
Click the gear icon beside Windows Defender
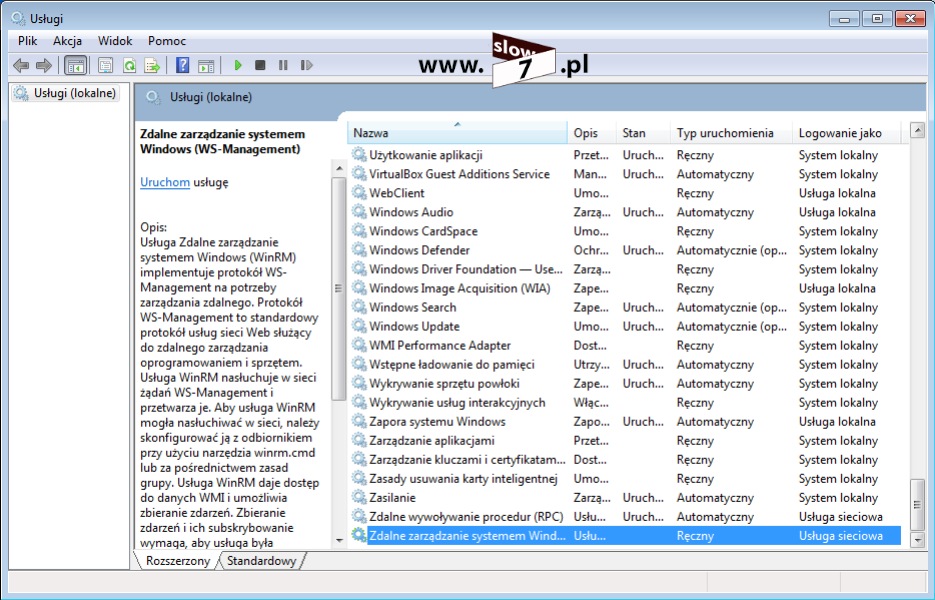[358, 250]
